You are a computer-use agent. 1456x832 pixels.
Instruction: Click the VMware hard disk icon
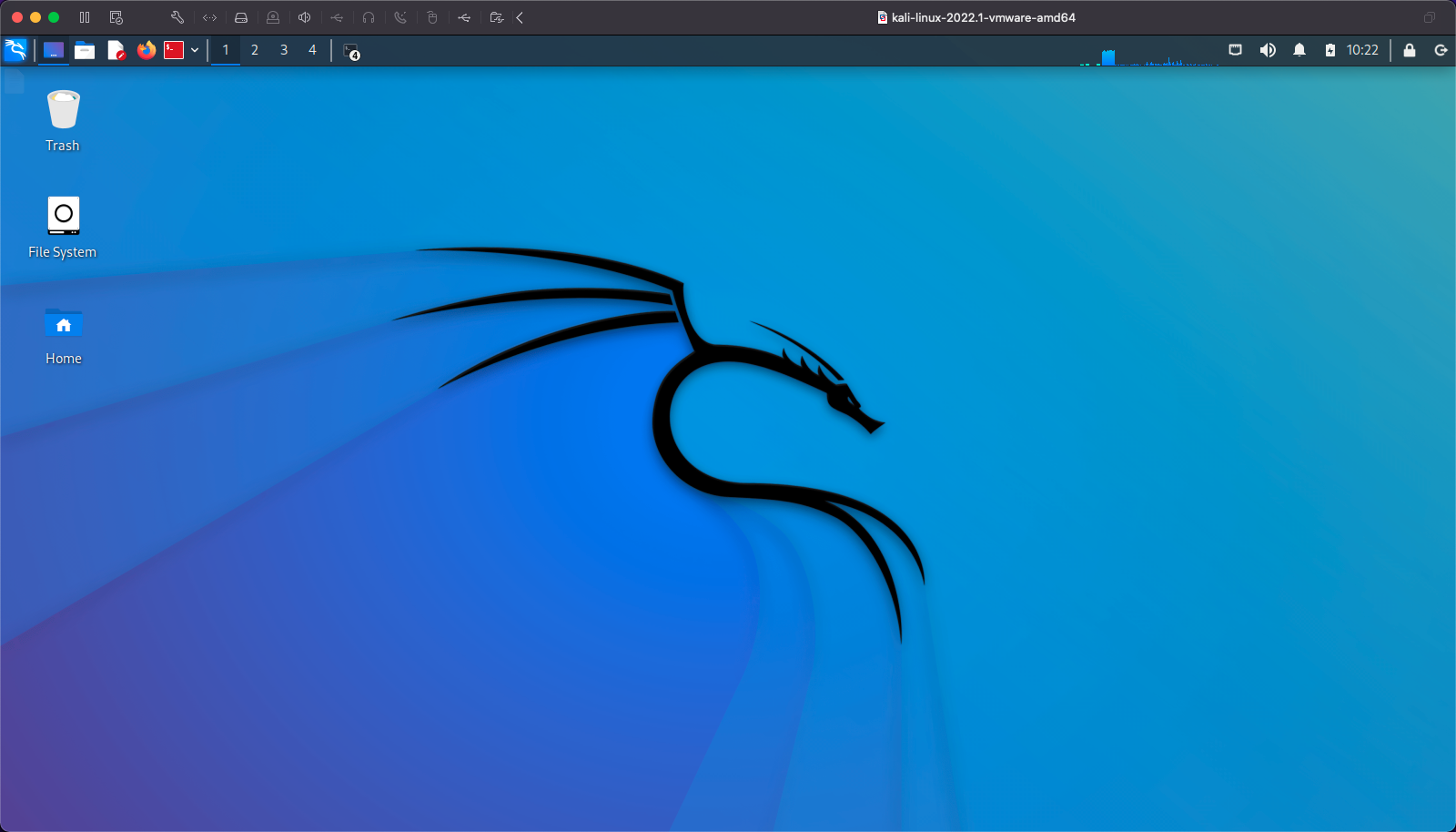click(241, 17)
